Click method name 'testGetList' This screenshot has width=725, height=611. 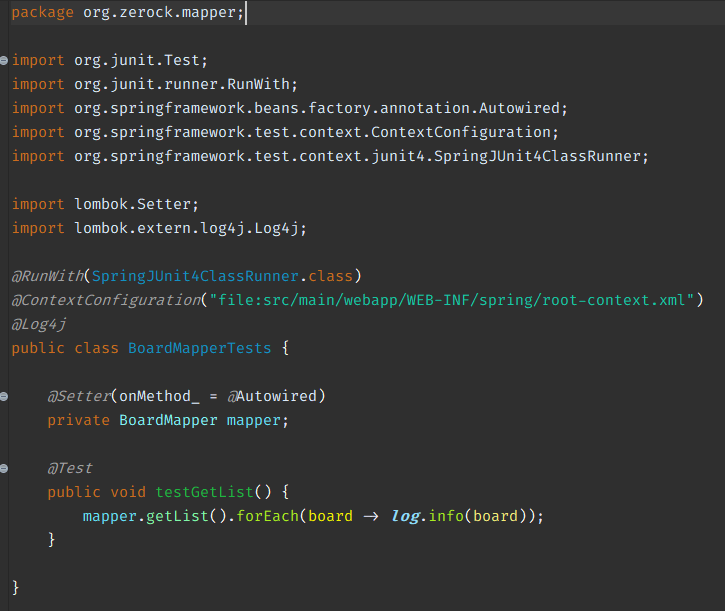pos(204,492)
